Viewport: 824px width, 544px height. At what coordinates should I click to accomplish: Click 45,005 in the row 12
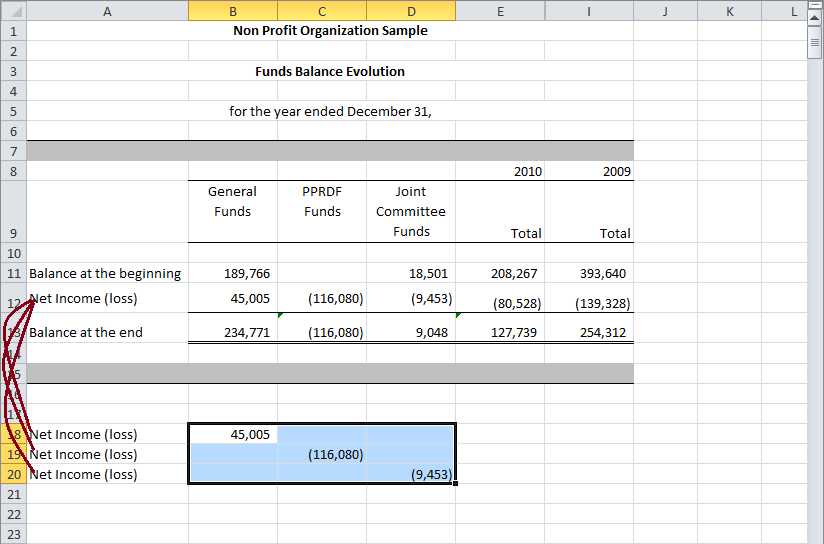coord(250,299)
